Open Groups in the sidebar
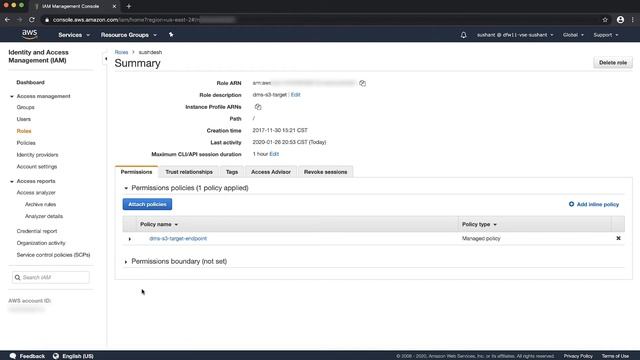640x360 pixels. click(25, 107)
